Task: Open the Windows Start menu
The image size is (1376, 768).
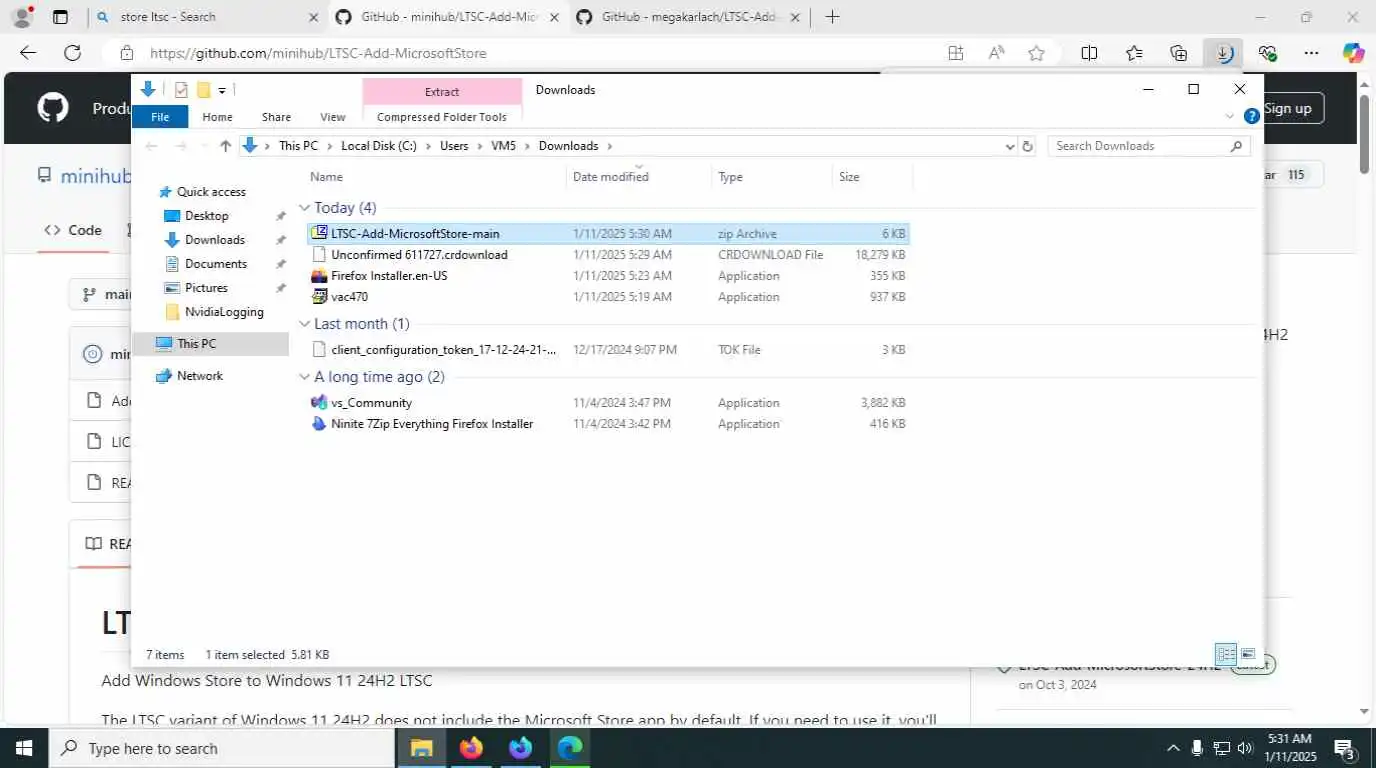Action: coord(24,748)
